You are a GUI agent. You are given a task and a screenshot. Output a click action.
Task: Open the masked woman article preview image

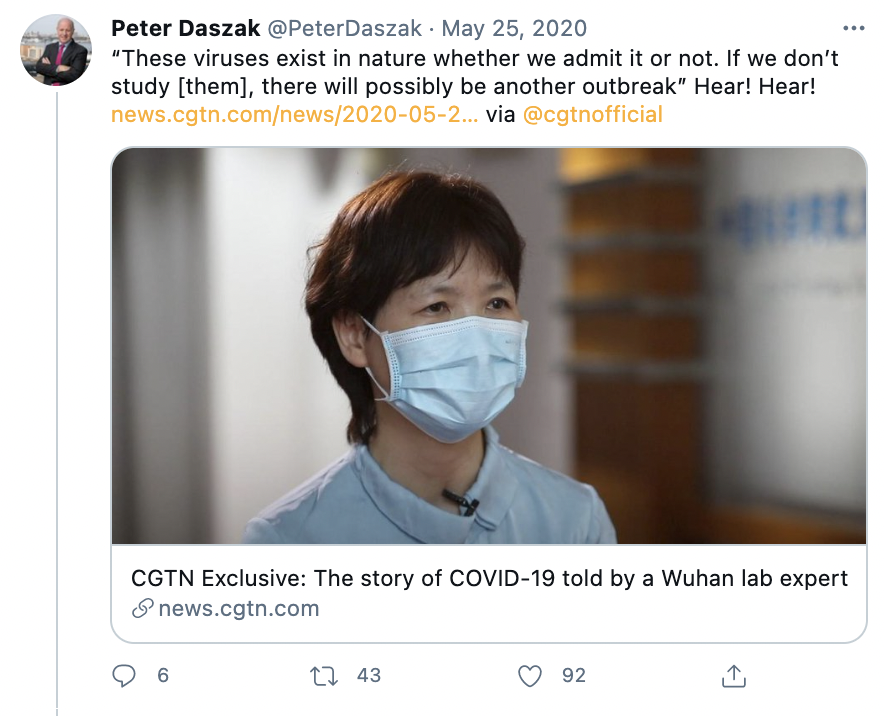coord(489,346)
